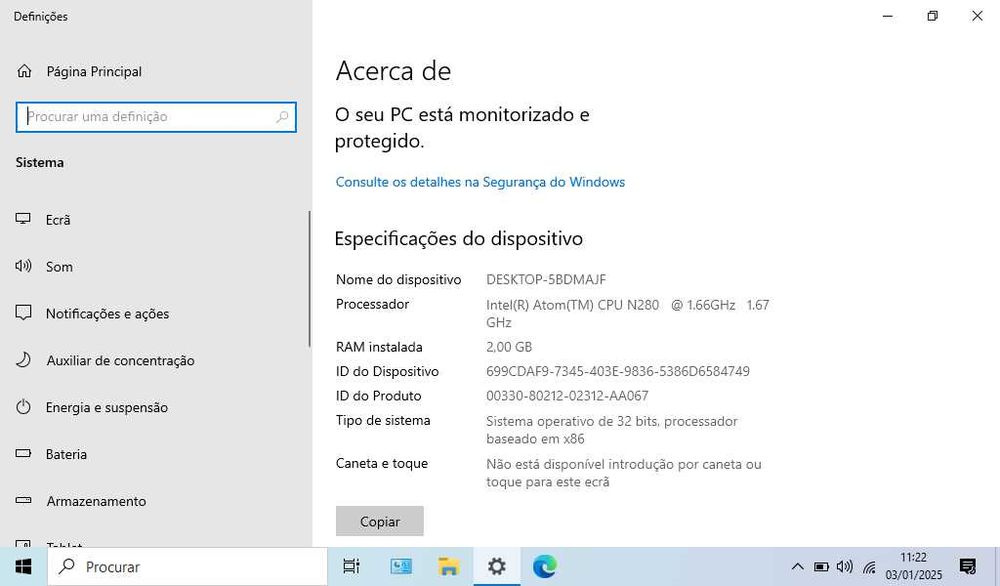Click the Notificações e ações speech-bubble icon
The width and height of the screenshot is (1000, 586).
point(23,312)
